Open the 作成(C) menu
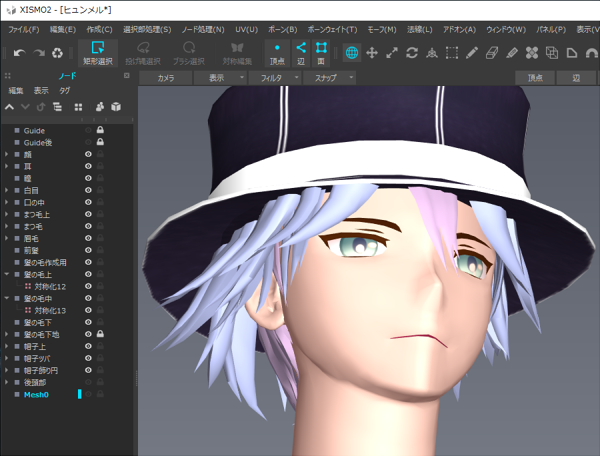 point(99,29)
